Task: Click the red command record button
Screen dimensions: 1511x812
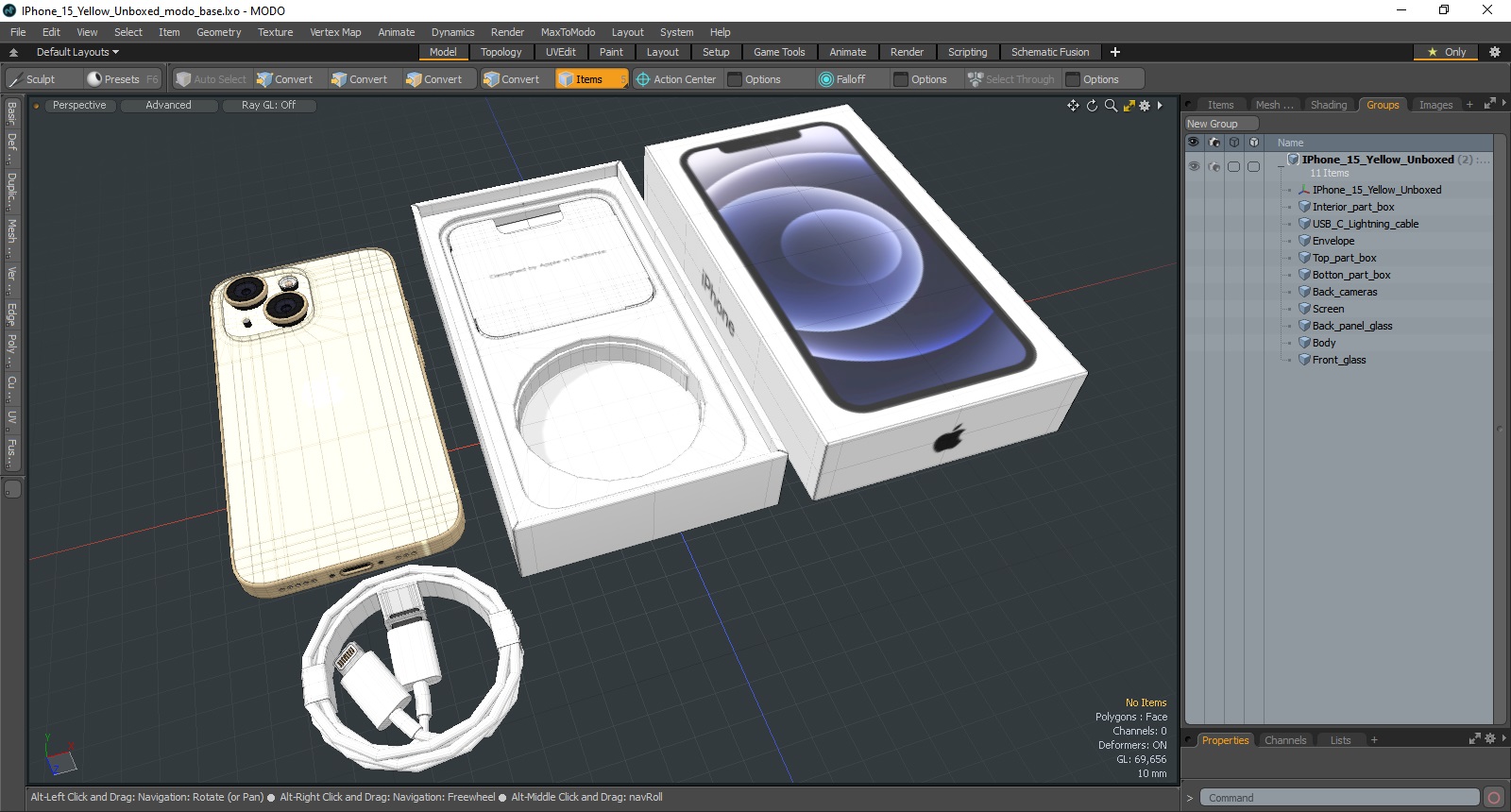Action: coord(1493,798)
